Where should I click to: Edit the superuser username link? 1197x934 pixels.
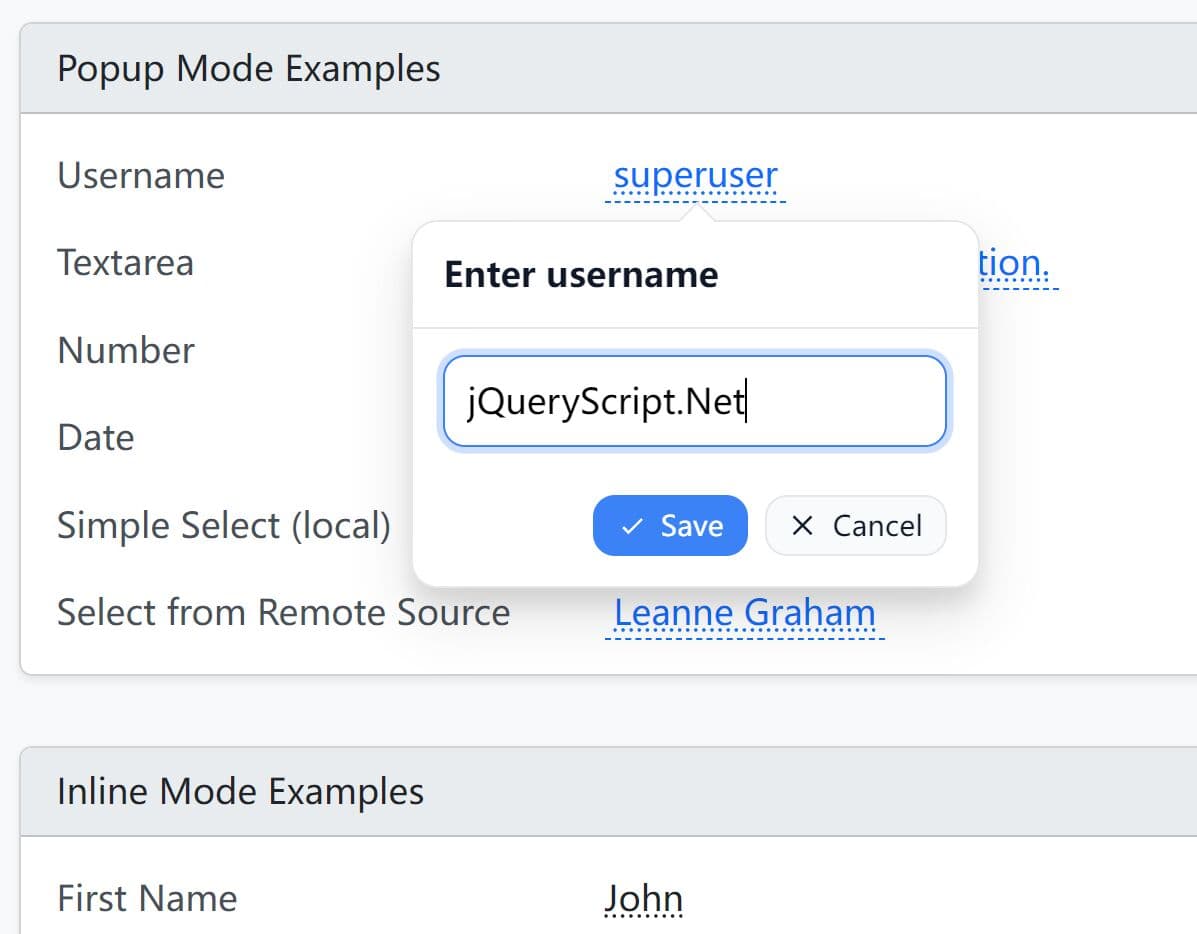[697, 175]
